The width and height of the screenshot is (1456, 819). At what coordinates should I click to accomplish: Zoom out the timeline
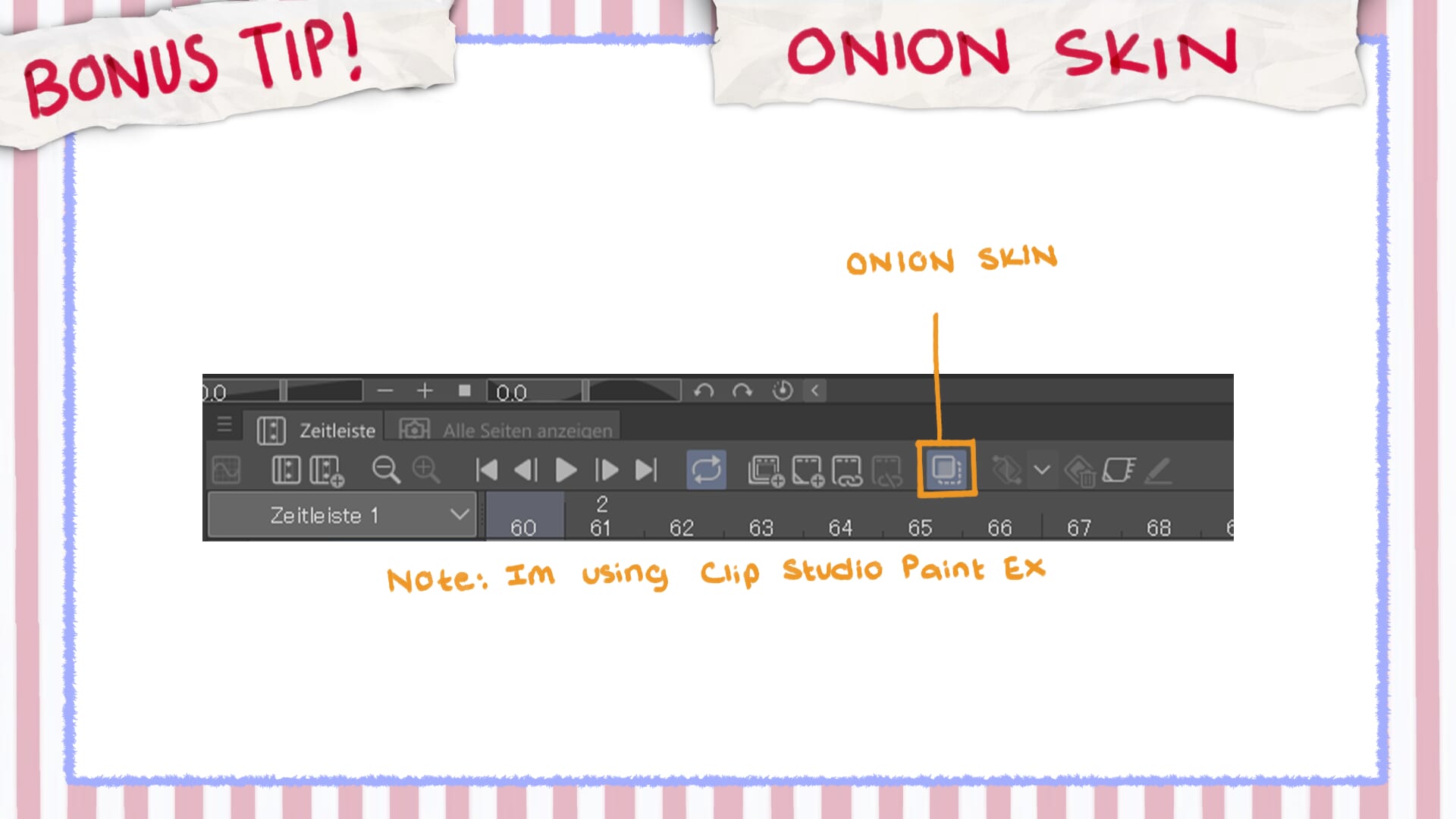386,470
